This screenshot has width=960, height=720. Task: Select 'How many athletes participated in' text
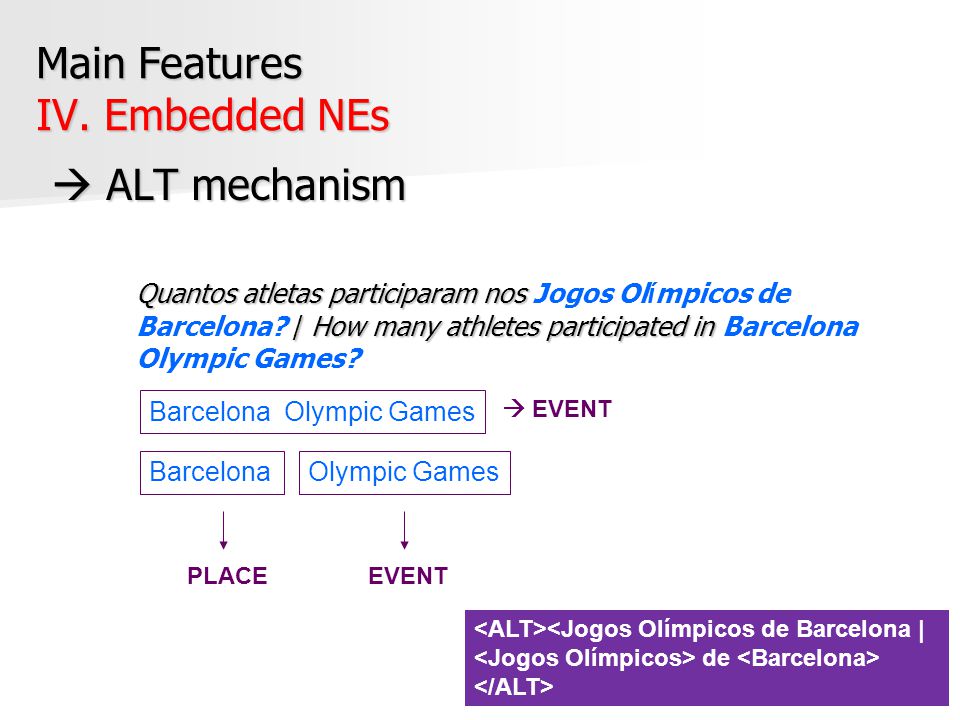coord(514,326)
